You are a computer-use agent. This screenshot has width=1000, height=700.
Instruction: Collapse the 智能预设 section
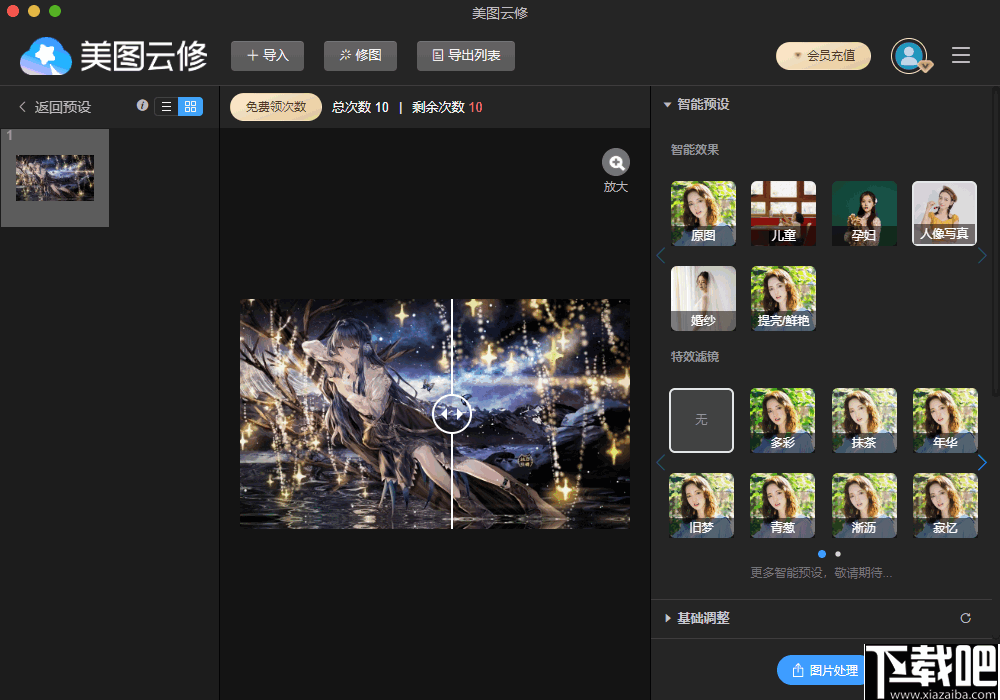667,105
